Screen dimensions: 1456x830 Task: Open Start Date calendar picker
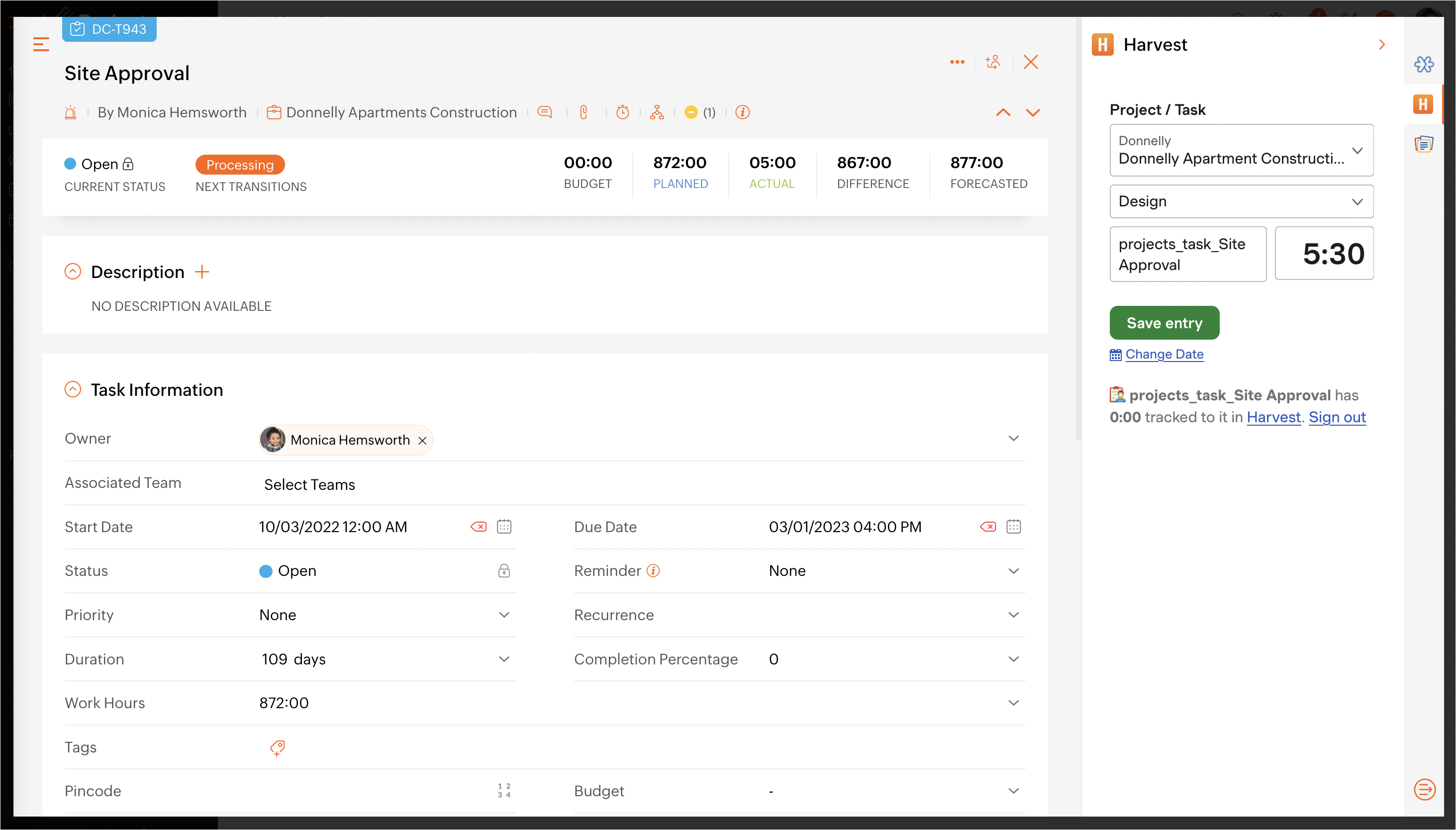[x=504, y=526]
